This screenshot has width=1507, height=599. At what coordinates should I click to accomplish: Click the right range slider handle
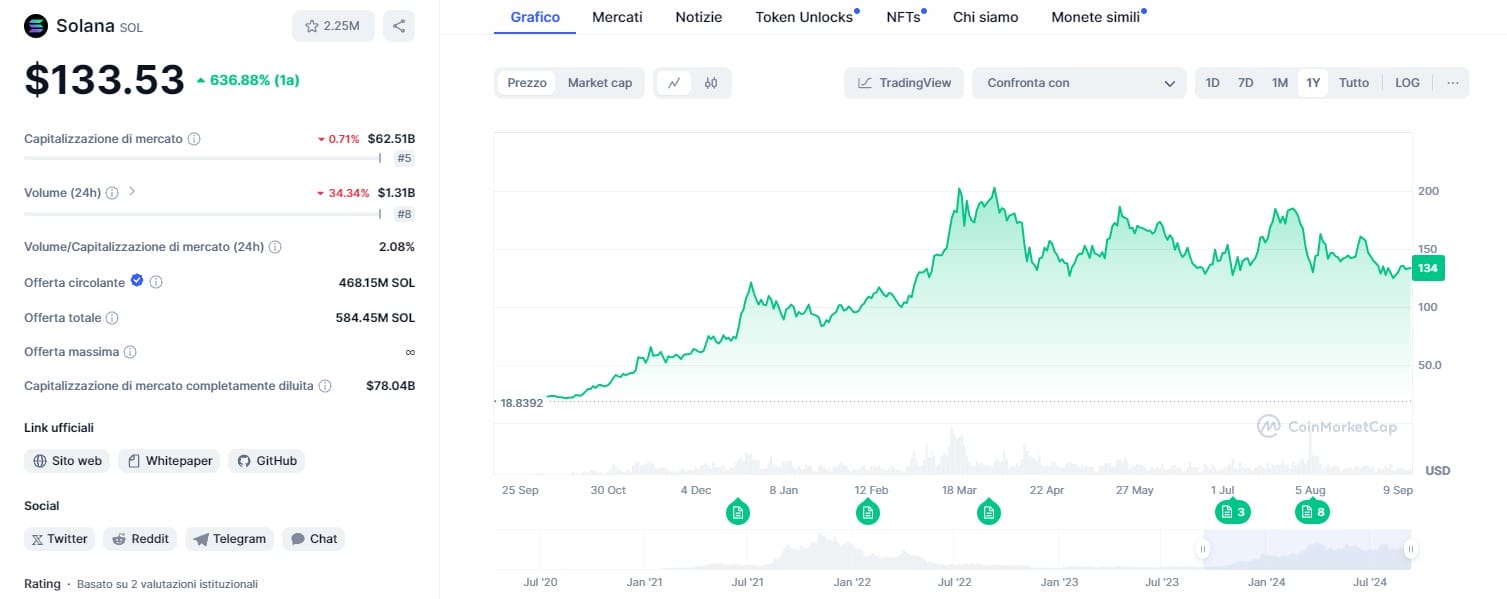(1410, 549)
